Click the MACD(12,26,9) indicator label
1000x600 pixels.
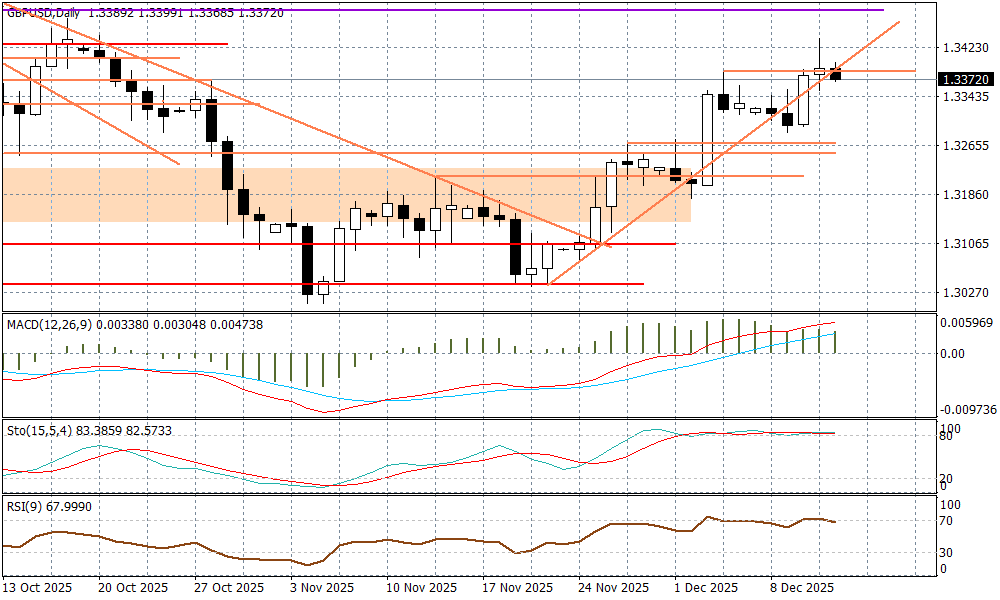pos(48,324)
